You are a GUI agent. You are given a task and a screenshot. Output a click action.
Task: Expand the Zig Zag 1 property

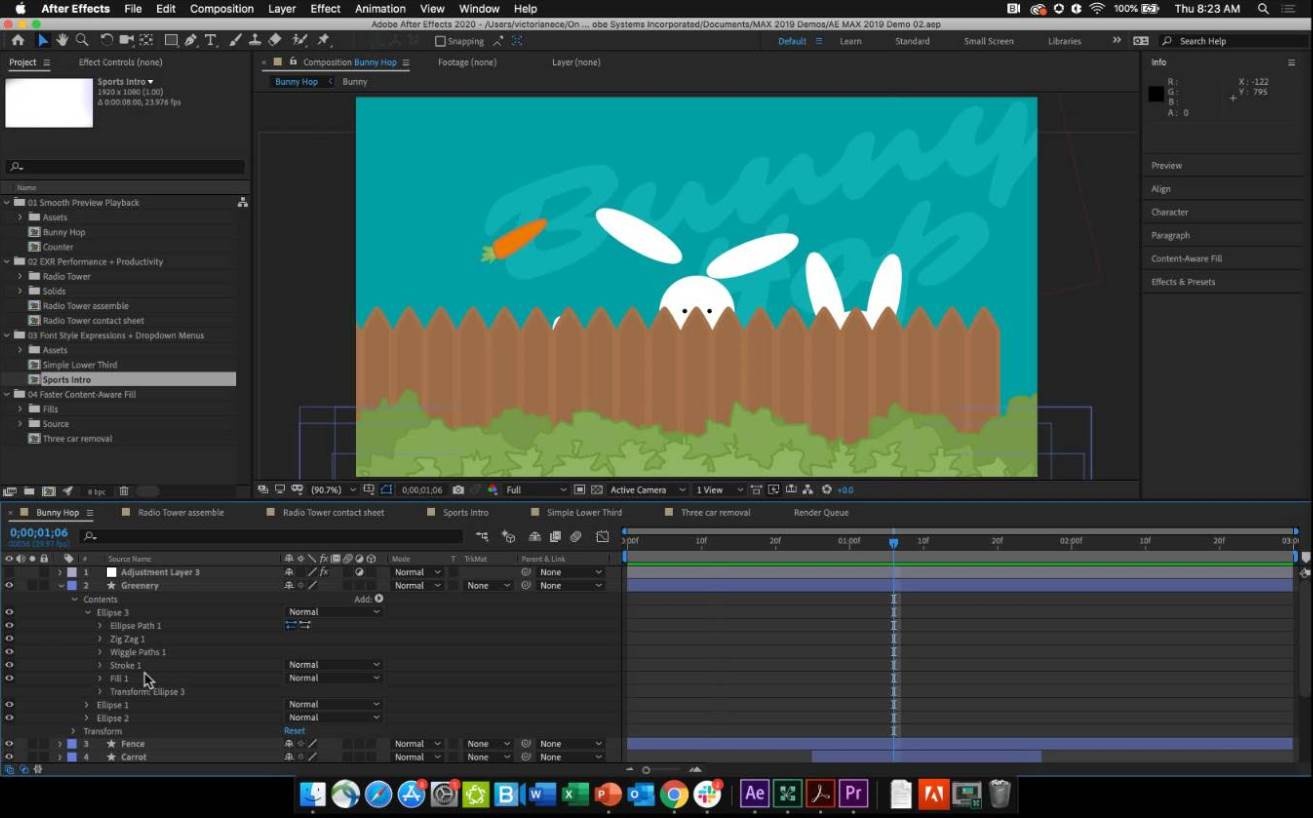[100, 639]
